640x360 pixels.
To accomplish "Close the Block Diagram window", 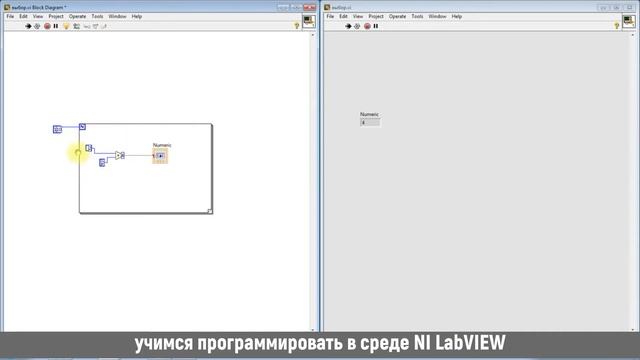I will tap(310, 7).
